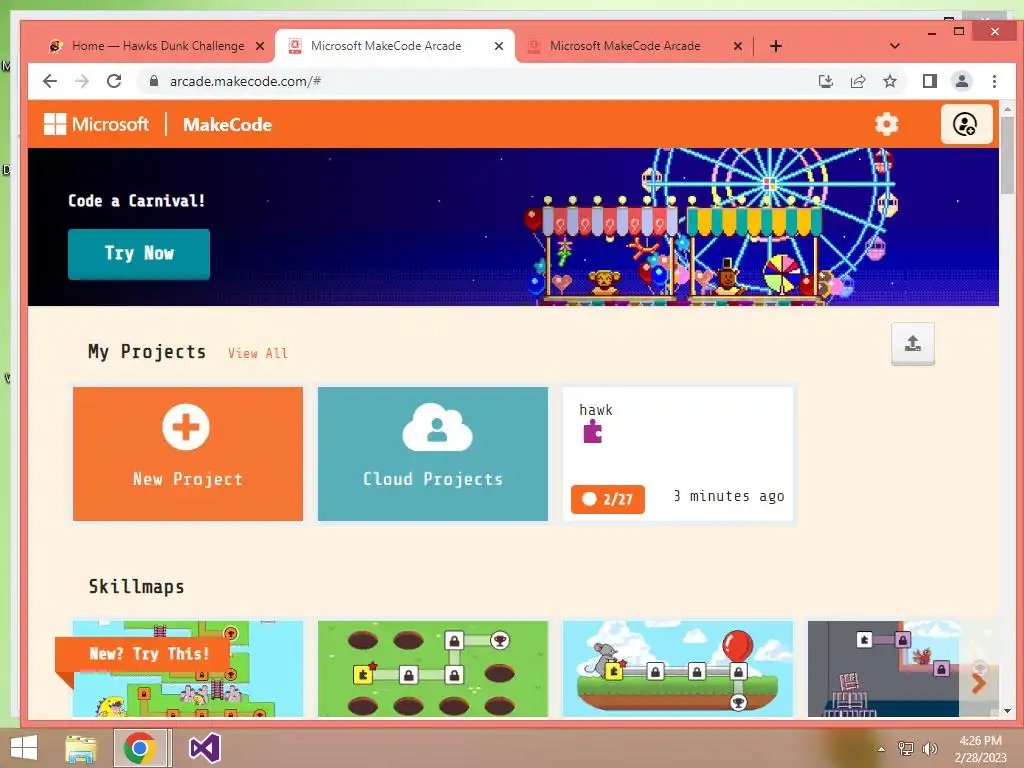Close the third MakeCode Arcade tab
The height and width of the screenshot is (768, 1024).
[x=737, y=46]
